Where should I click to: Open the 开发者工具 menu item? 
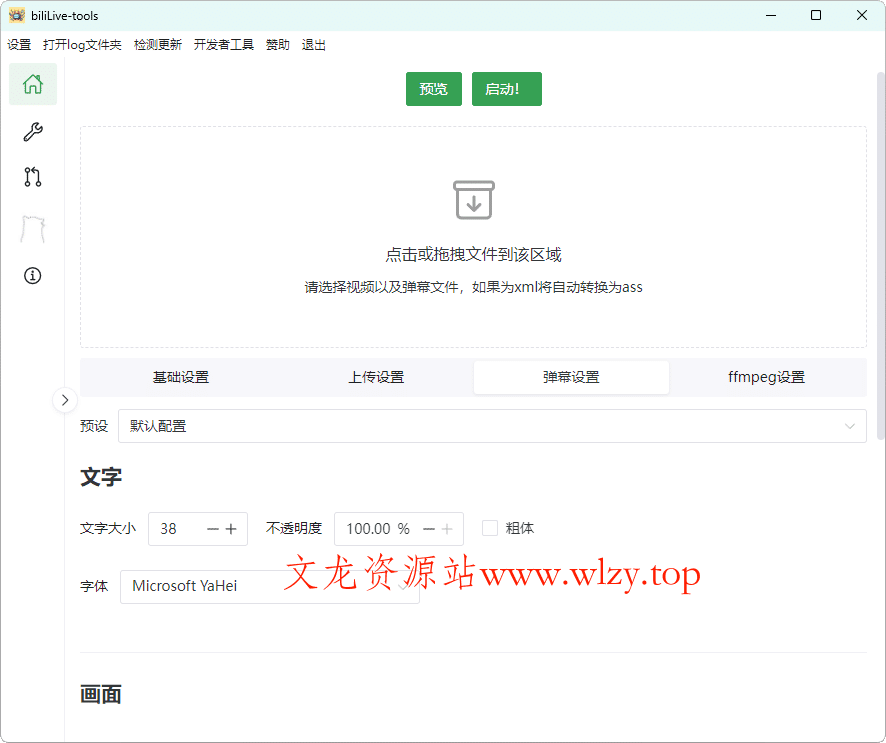[x=223, y=44]
